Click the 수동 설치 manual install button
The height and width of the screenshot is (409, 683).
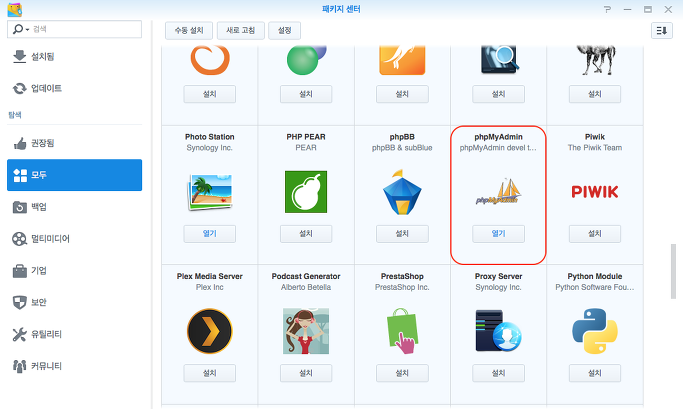pos(189,30)
